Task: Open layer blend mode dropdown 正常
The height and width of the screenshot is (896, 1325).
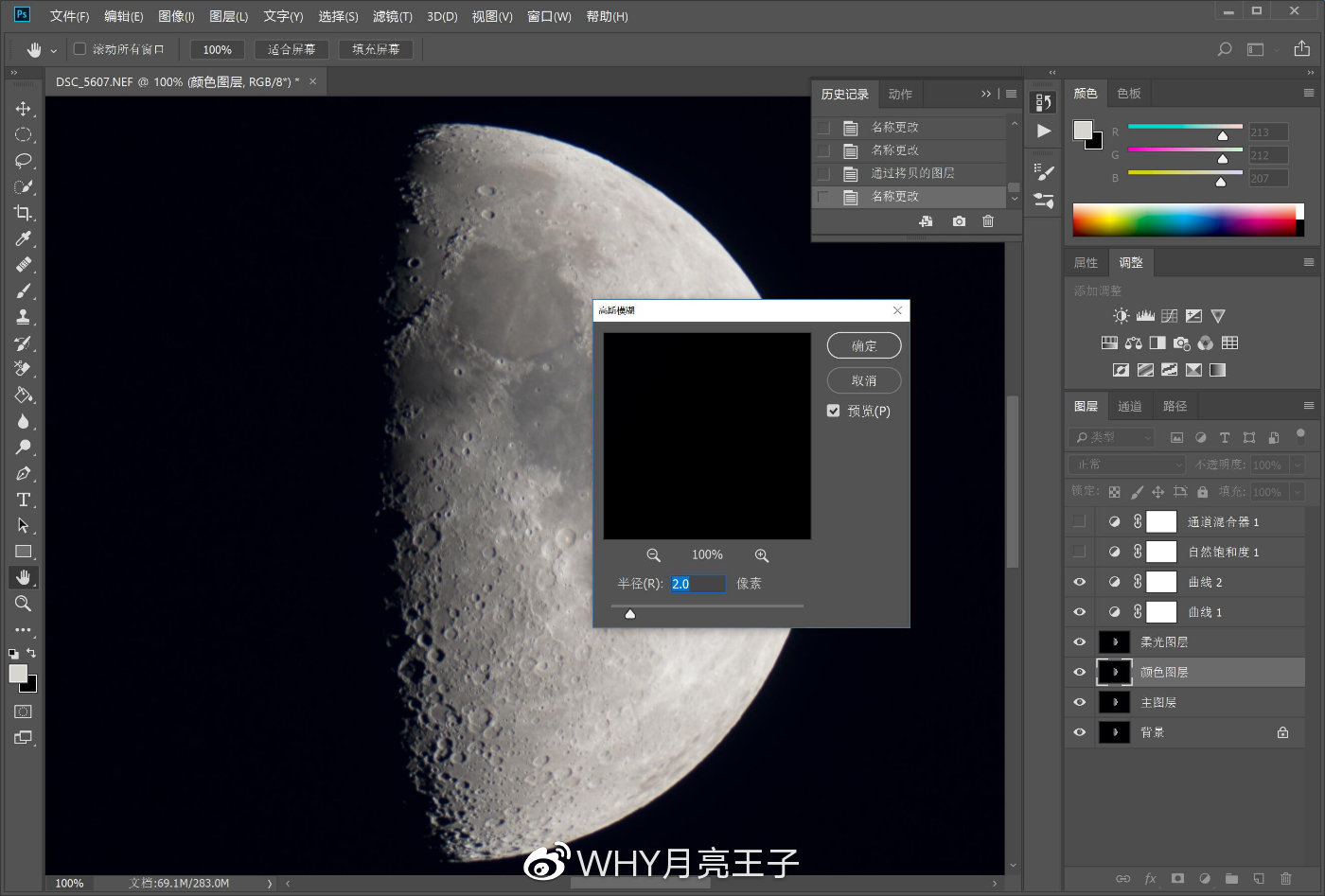Action: click(1127, 465)
